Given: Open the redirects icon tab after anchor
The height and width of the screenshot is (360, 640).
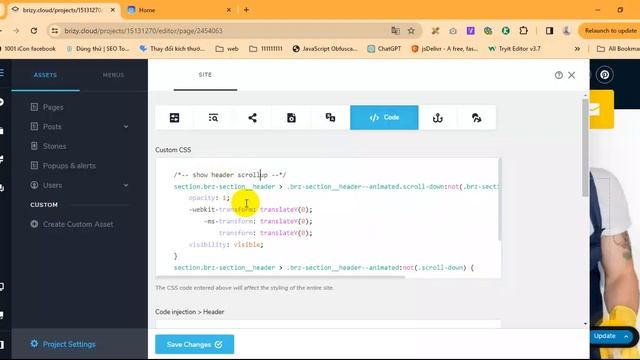Looking at the screenshot, I should (x=476, y=118).
